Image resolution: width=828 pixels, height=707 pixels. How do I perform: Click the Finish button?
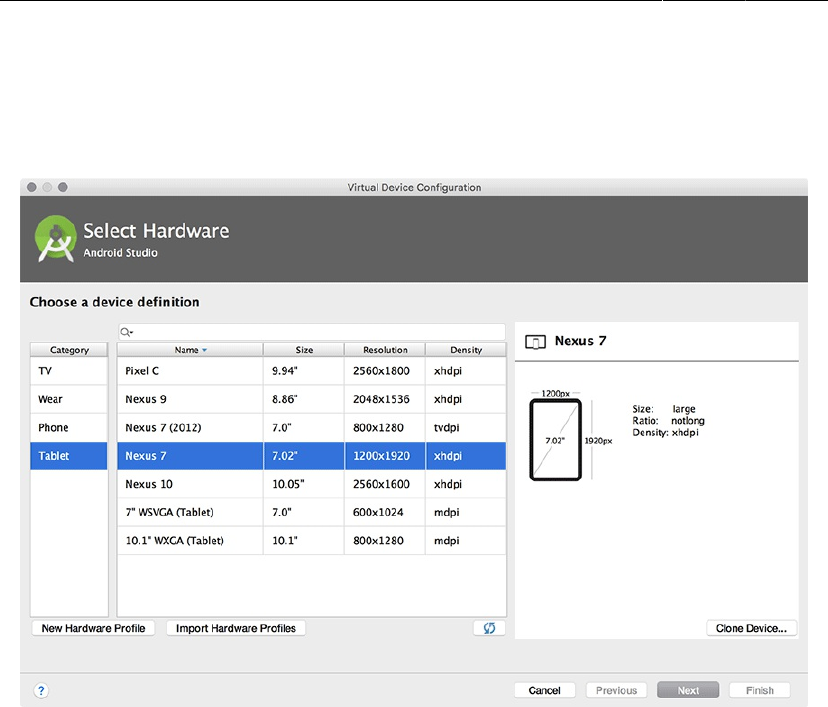[759, 690]
